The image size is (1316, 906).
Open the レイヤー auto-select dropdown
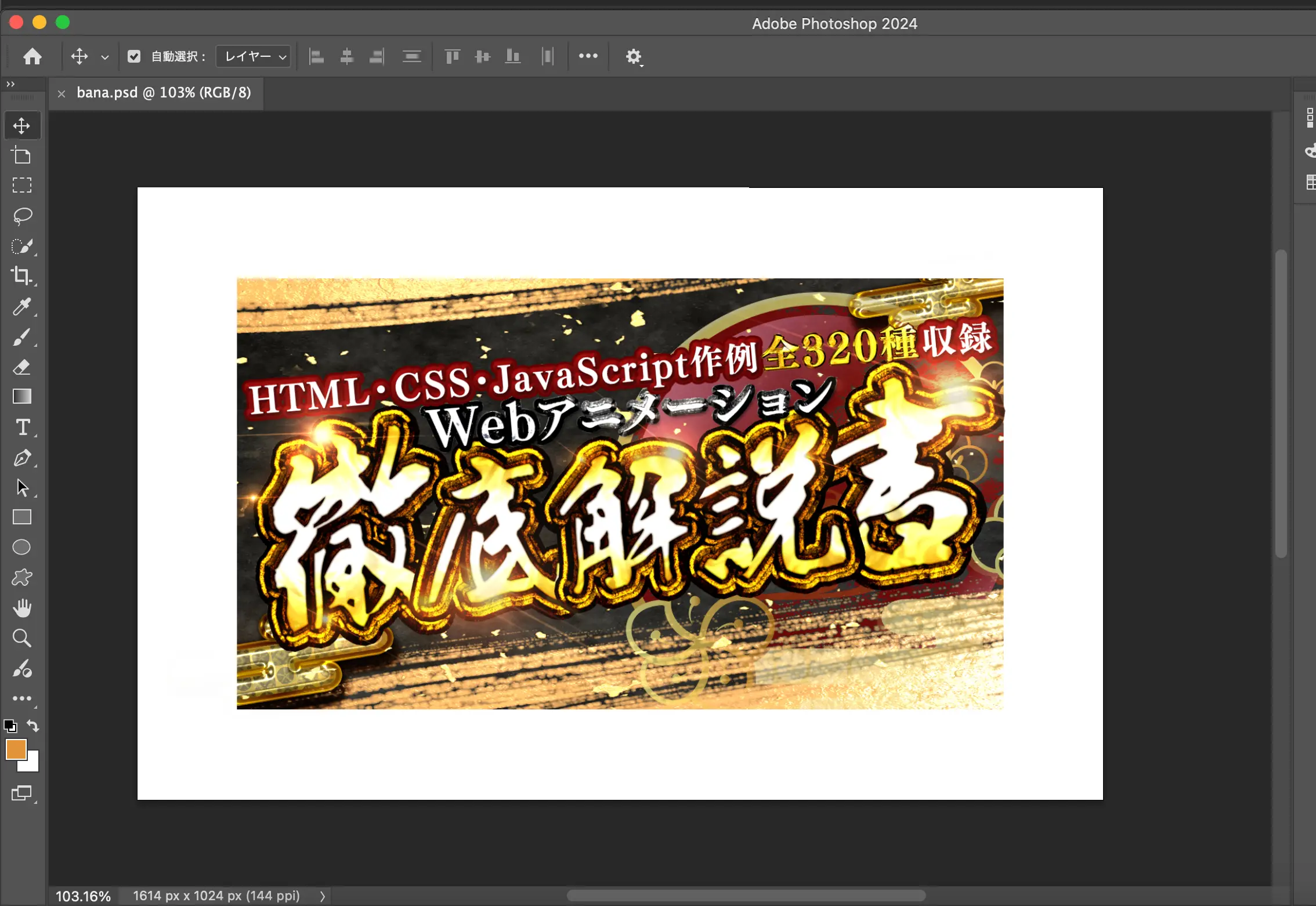(254, 56)
